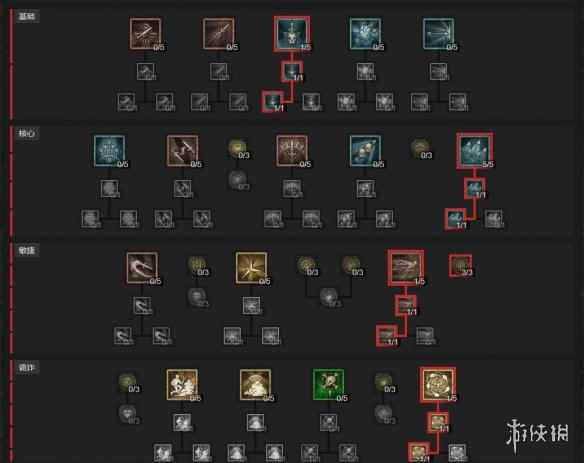The width and height of the screenshot is (584, 463).
Task: Click the green poison trap skill icon
Action: tap(328, 385)
